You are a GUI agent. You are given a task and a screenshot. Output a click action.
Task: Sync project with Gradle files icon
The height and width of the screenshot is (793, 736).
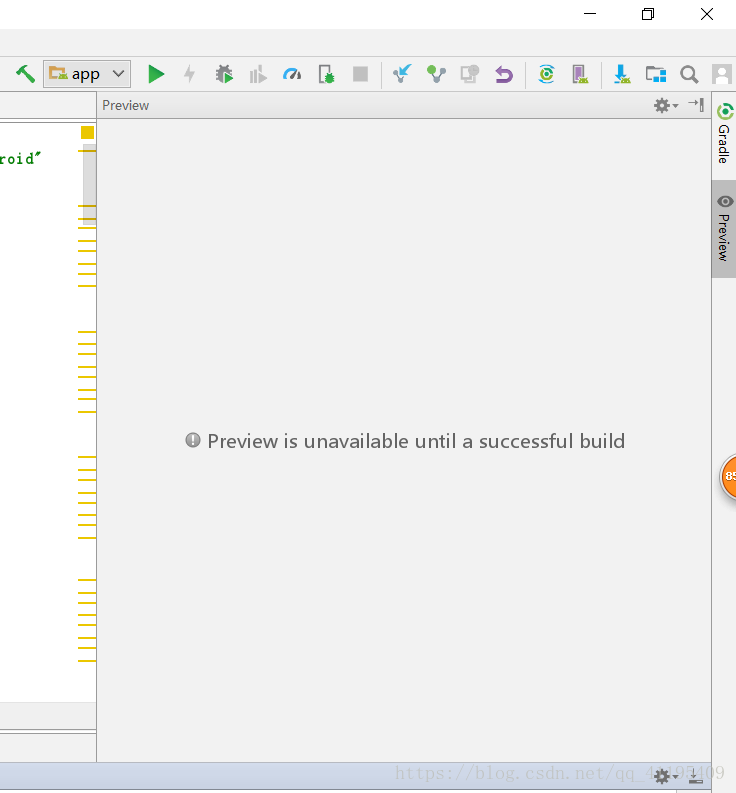[546, 74]
